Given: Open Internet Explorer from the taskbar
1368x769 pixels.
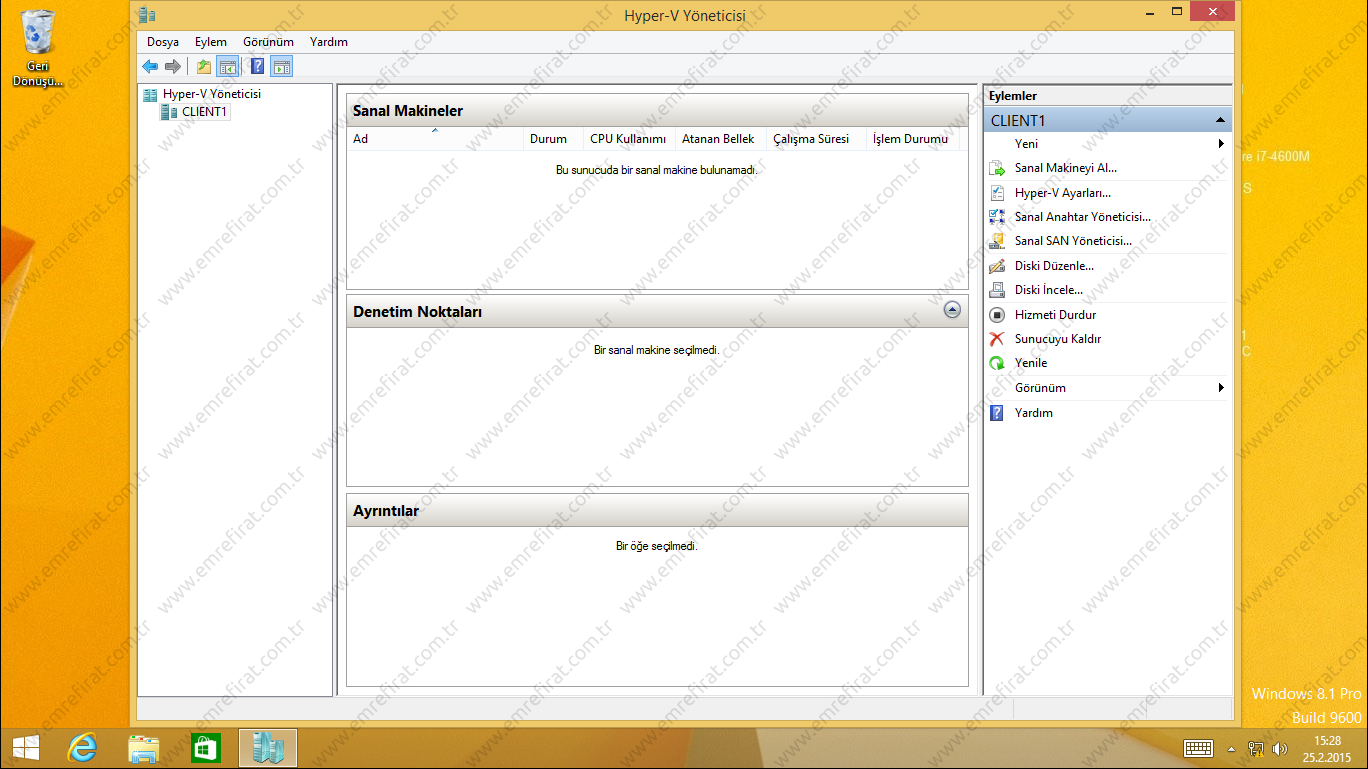Looking at the screenshot, I should [x=82, y=748].
